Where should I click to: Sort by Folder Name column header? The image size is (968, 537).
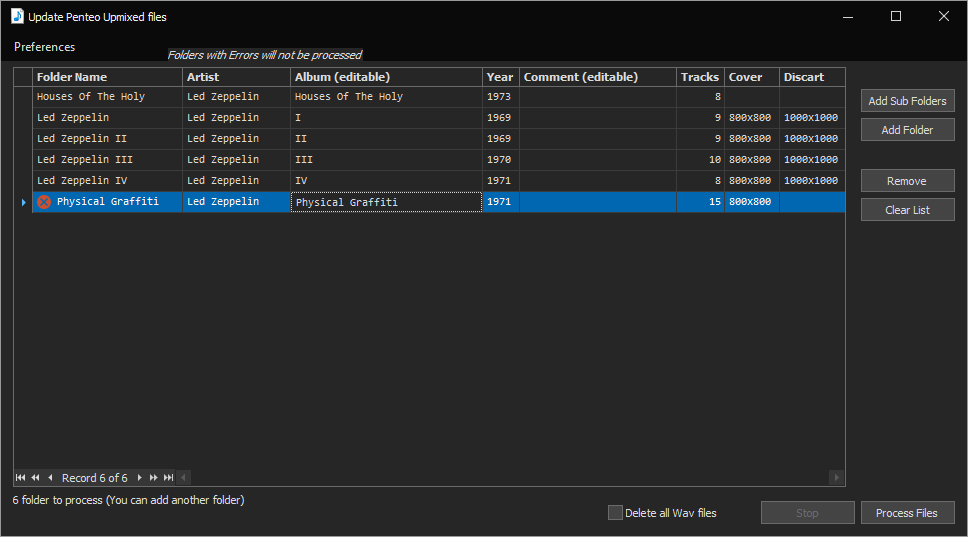point(107,77)
